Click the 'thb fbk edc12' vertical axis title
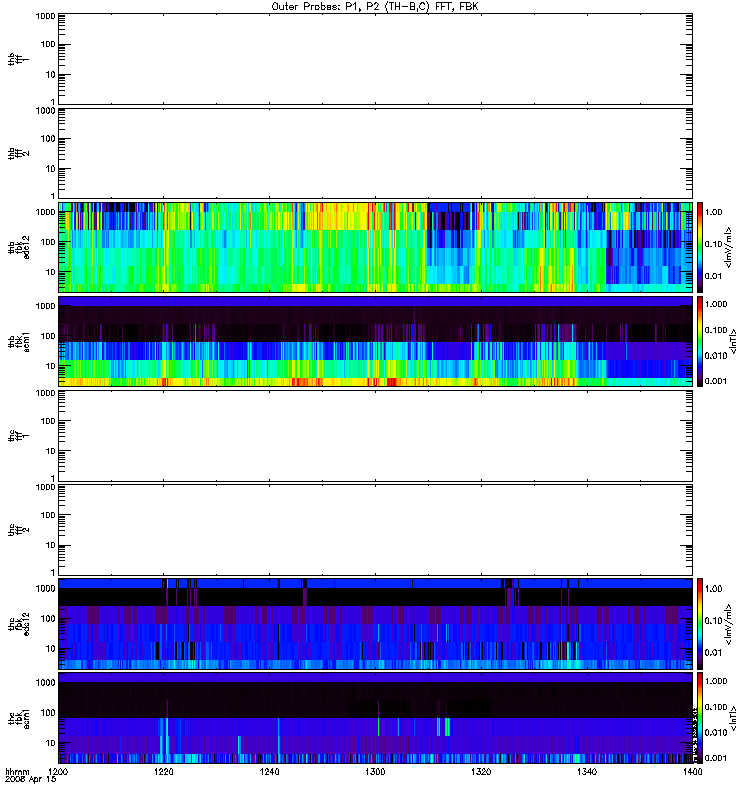This screenshot has width=750, height=800. pos(19,247)
